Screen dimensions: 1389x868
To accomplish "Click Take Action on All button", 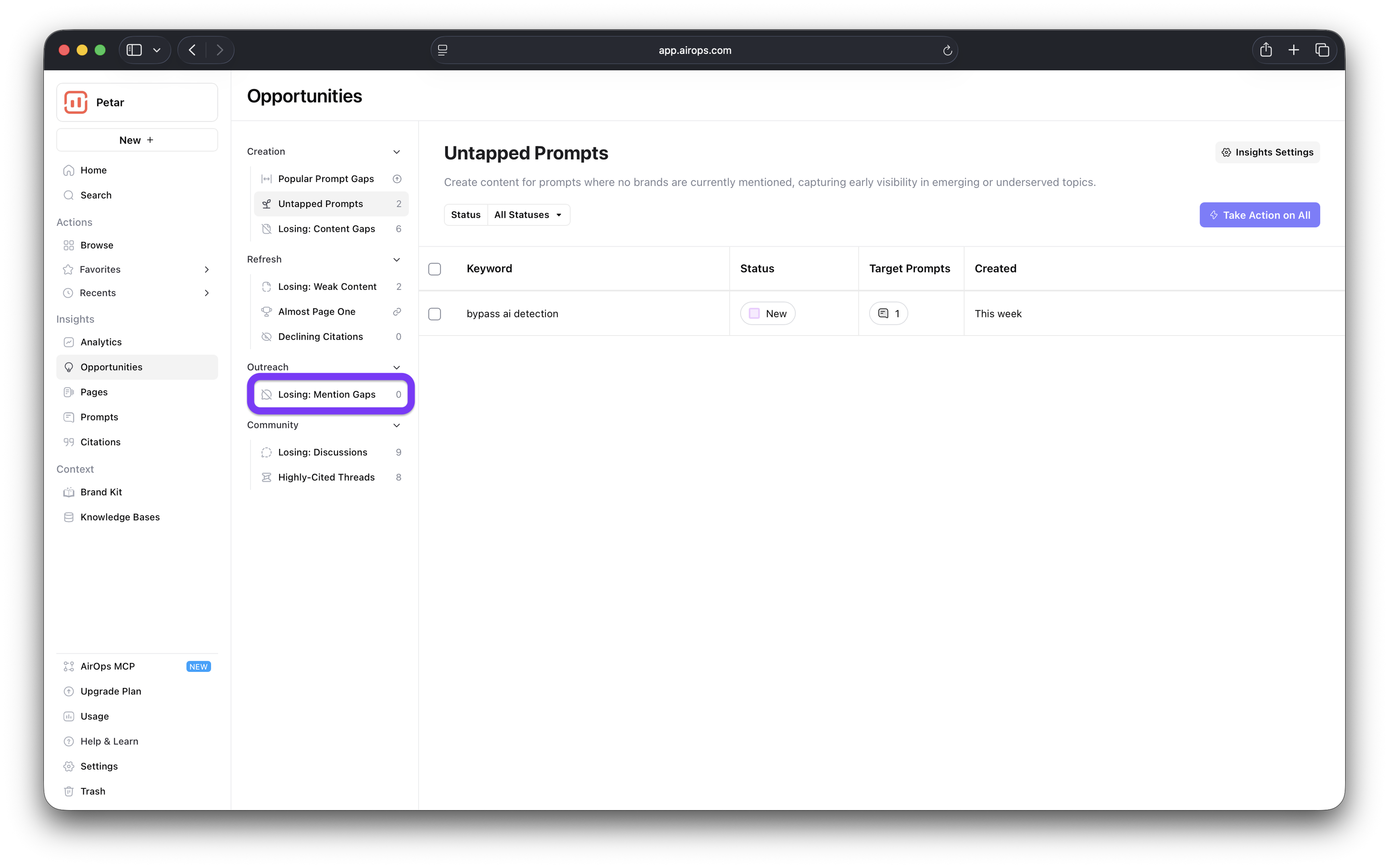I will pyautogui.click(x=1259, y=215).
